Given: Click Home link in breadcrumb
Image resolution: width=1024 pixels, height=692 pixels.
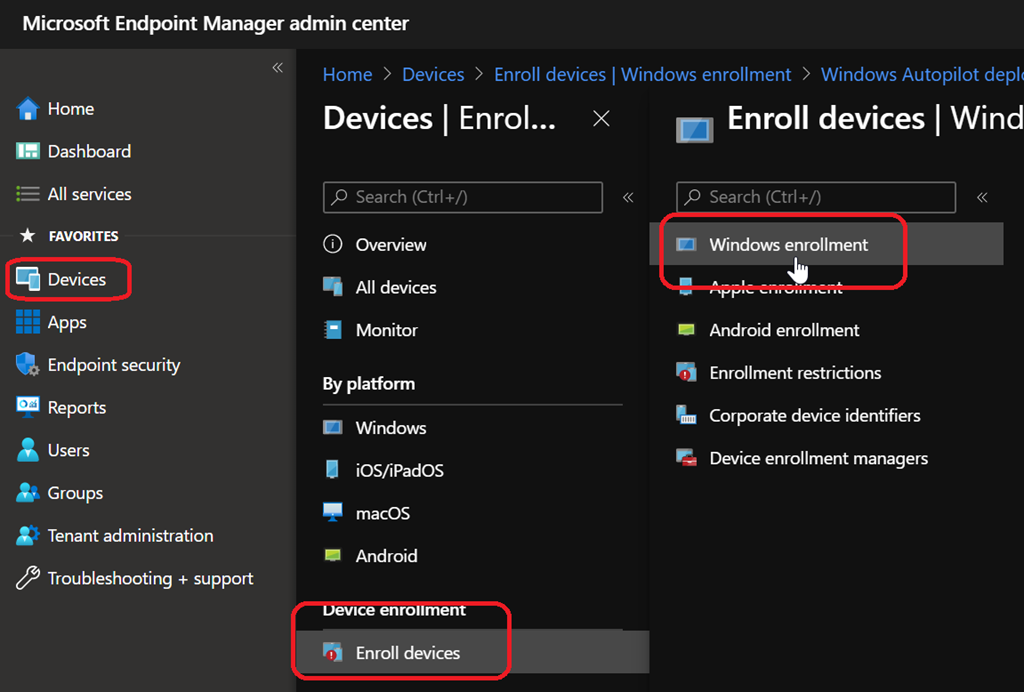Looking at the screenshot, I should pyautogui.click(x=347, y=75).
